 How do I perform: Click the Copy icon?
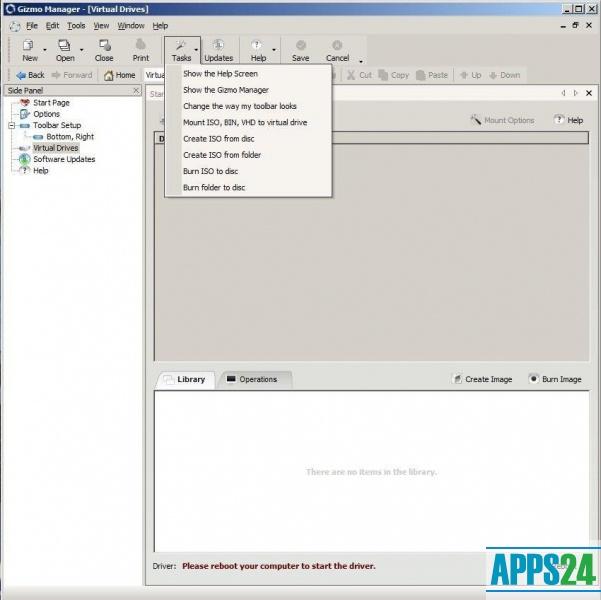click(383, 75)
